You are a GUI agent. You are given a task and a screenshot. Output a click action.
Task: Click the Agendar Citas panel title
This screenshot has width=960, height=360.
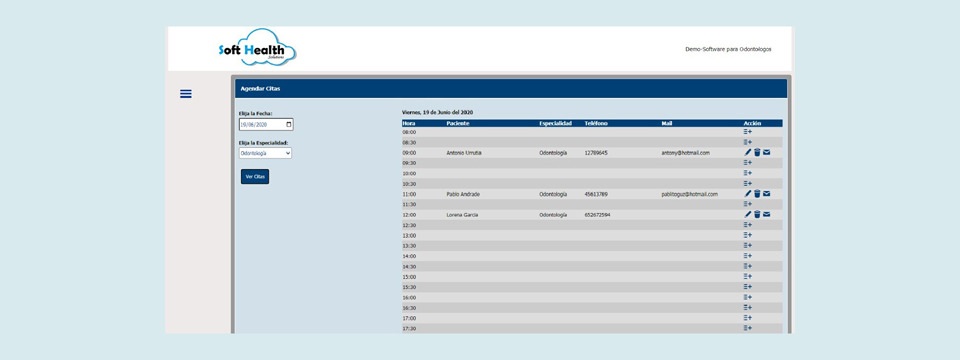point(260,89)
